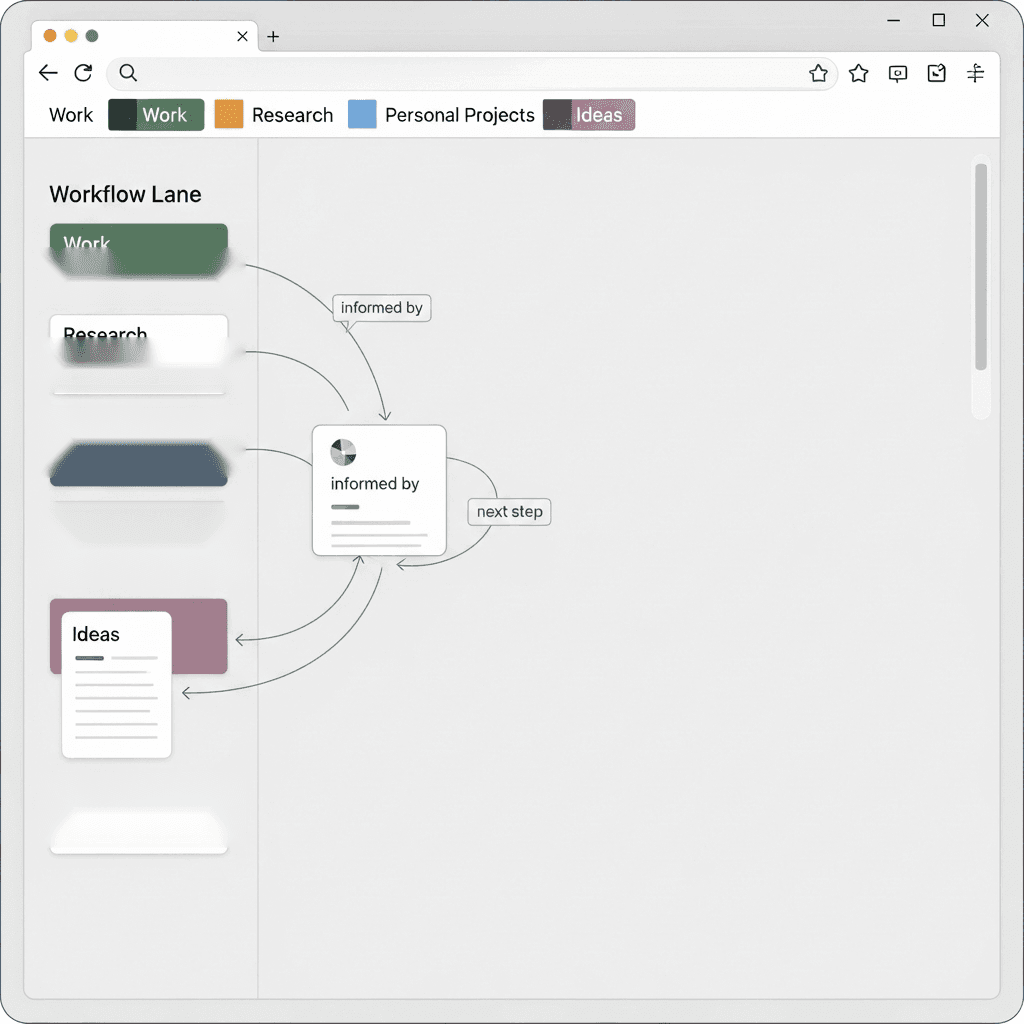This screenshot has height=1024, width=1024.
Task: Maximize the browser window
Action: click(x=938, y=20)
